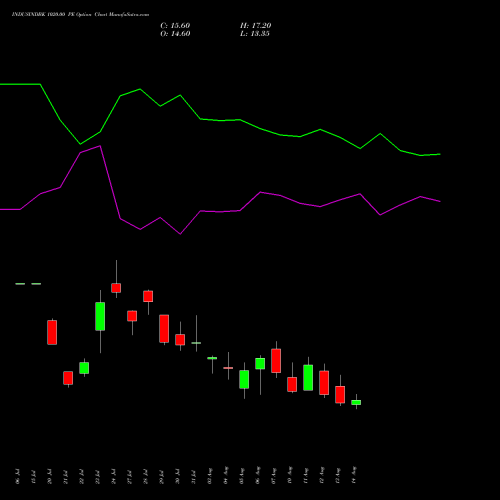Click the 28 Jul date label

146,476
